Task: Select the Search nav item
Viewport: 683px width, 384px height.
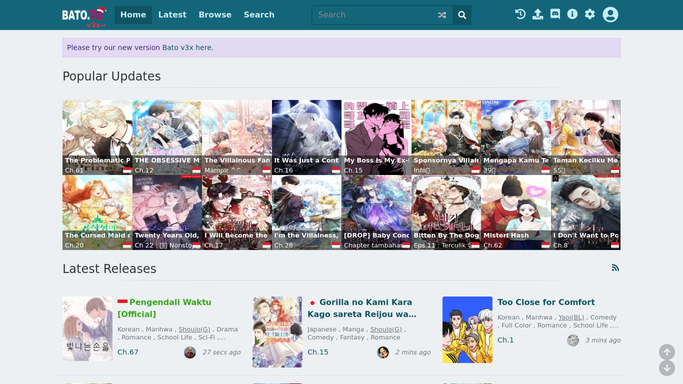Action: tap(259, 15)
